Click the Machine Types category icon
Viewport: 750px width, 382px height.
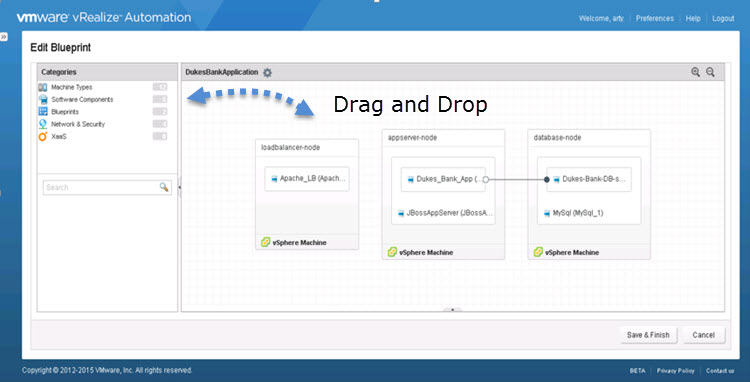click(43, 87)
